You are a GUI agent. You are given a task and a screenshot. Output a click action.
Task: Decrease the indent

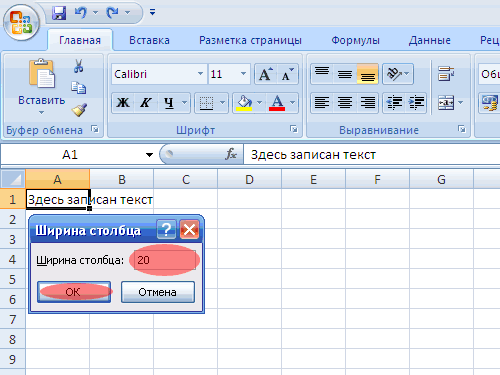pyautogui.click(x=394, y=103)
